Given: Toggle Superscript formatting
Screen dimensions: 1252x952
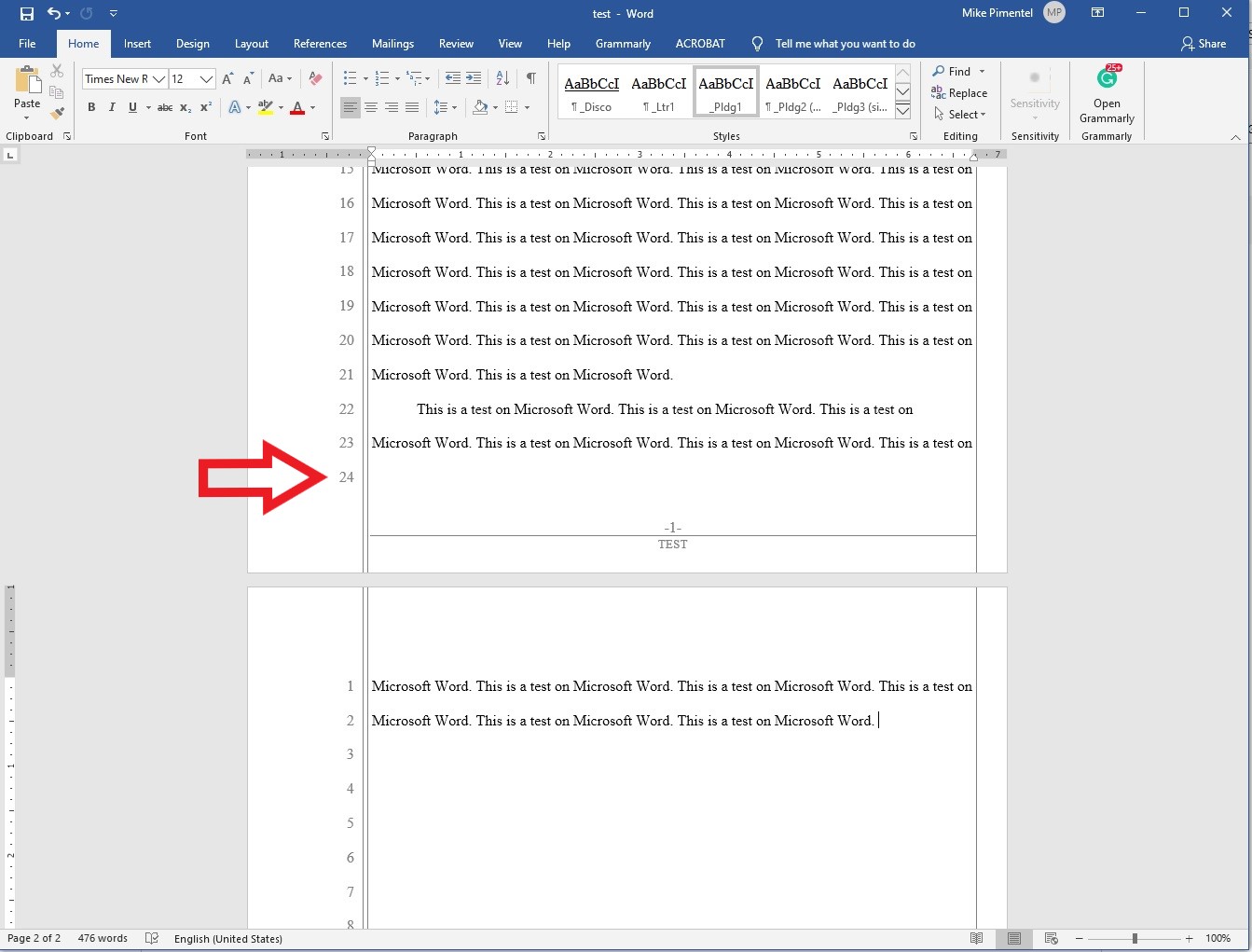Looking at the screenshot, I should 206,107.
